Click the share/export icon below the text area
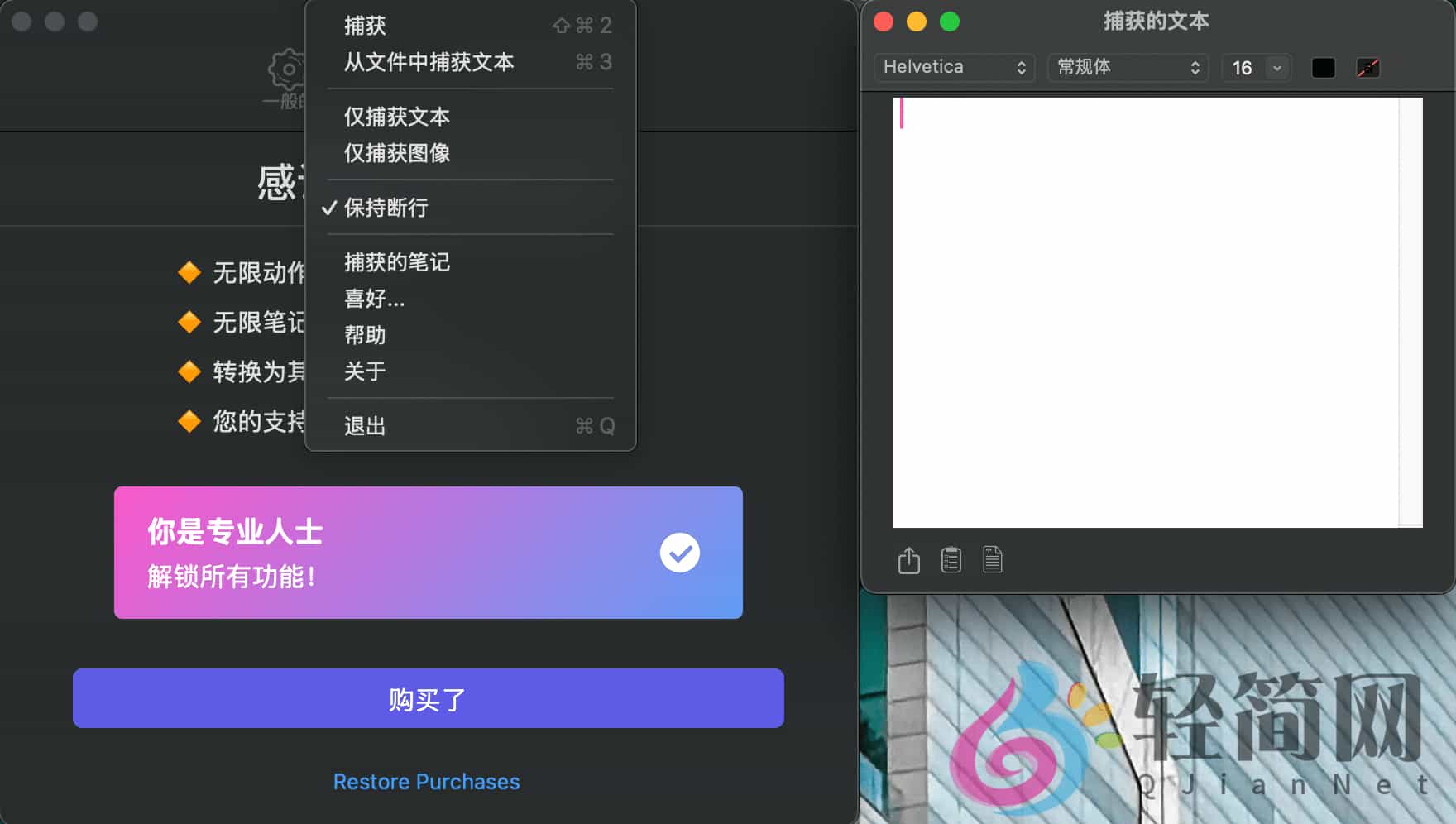Screen dimensions: 1456x824 908,560
